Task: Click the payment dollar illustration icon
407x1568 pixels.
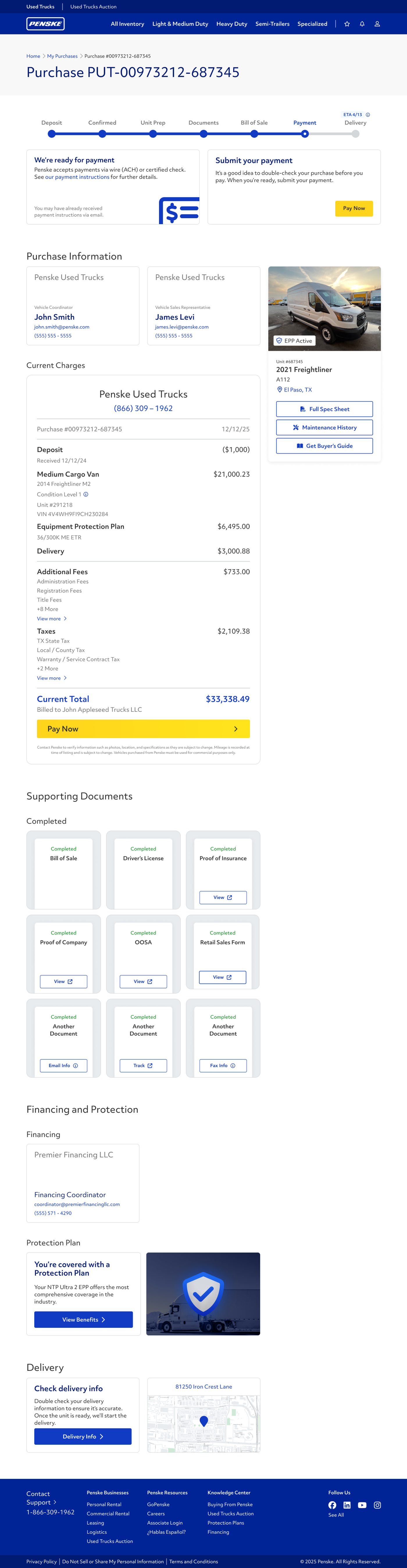Action: click(179, 211)
